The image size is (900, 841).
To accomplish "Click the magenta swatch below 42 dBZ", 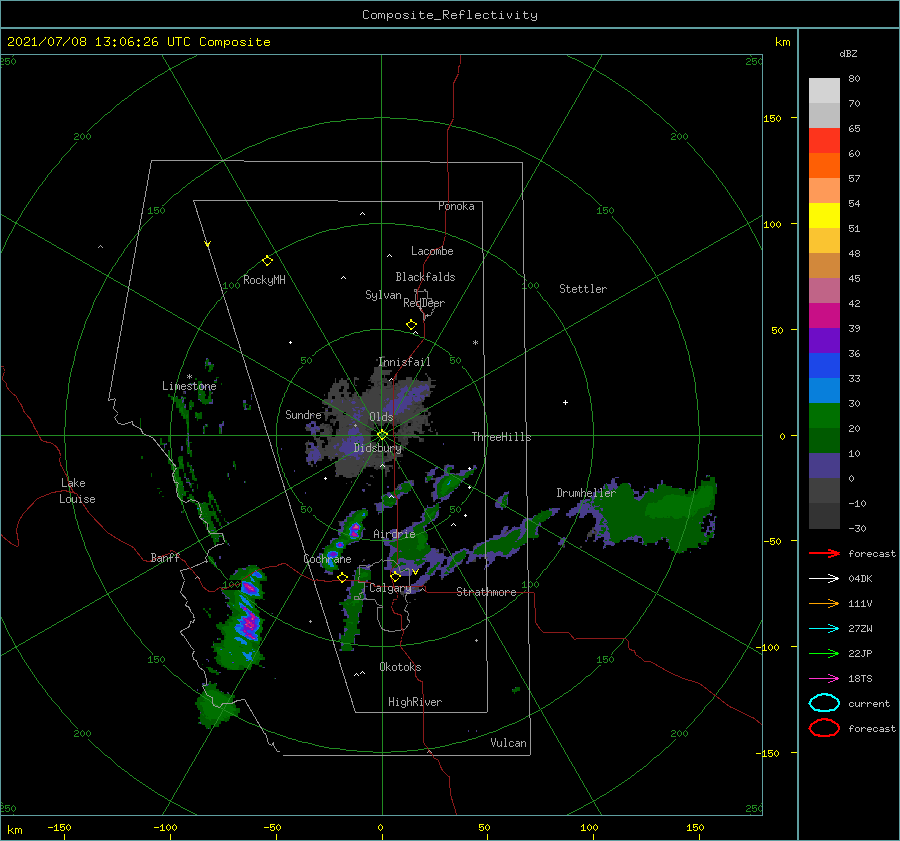I will pyautogui.click(x=824, y=315).
